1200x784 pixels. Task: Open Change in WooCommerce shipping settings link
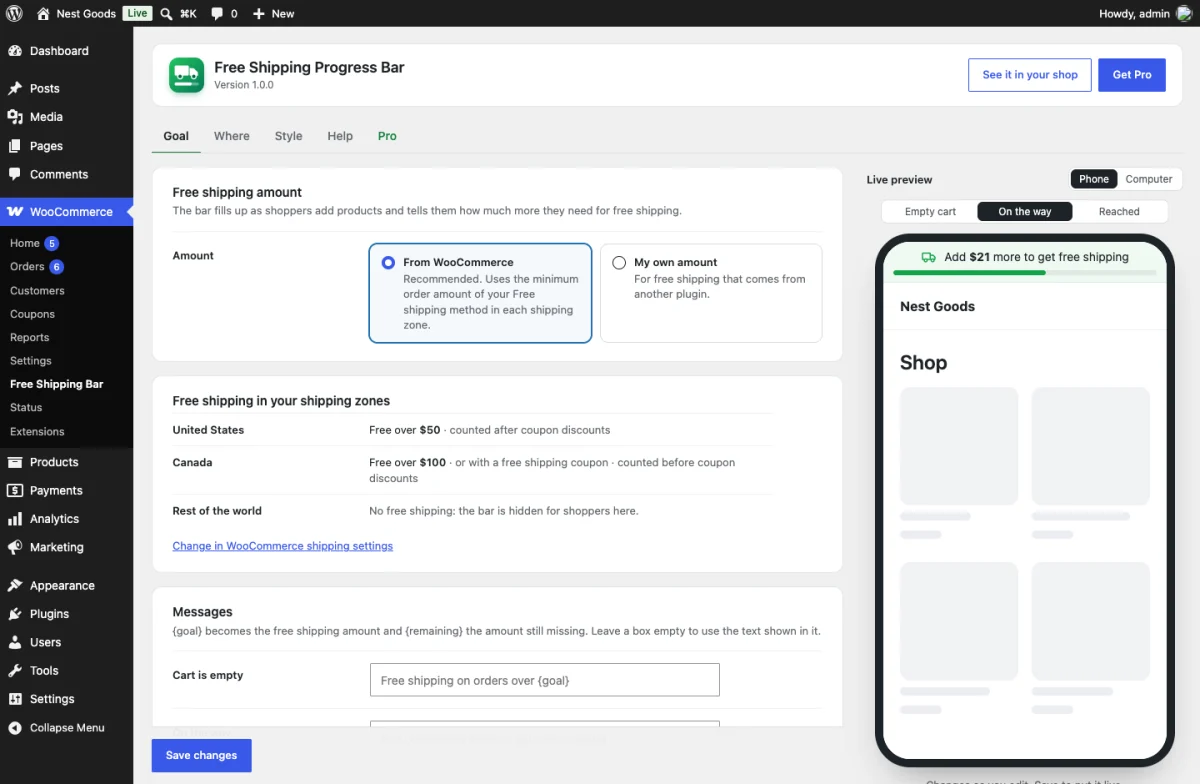point(283,546)
